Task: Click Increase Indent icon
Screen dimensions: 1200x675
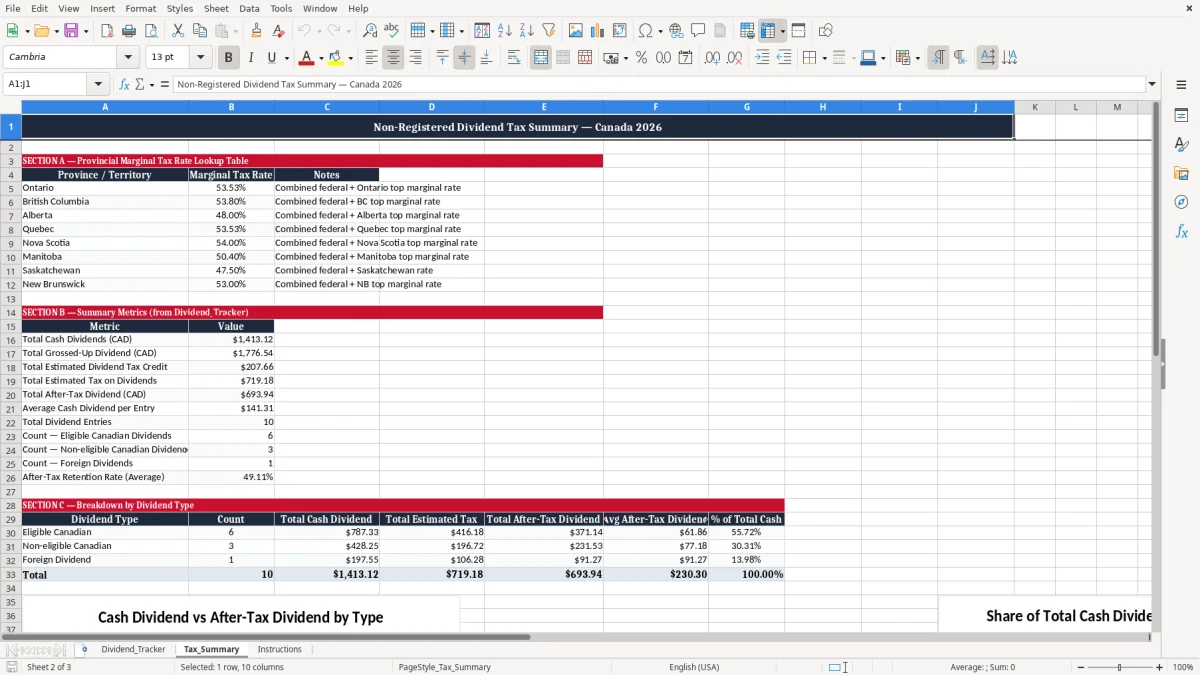Action: tap(762, 58)
